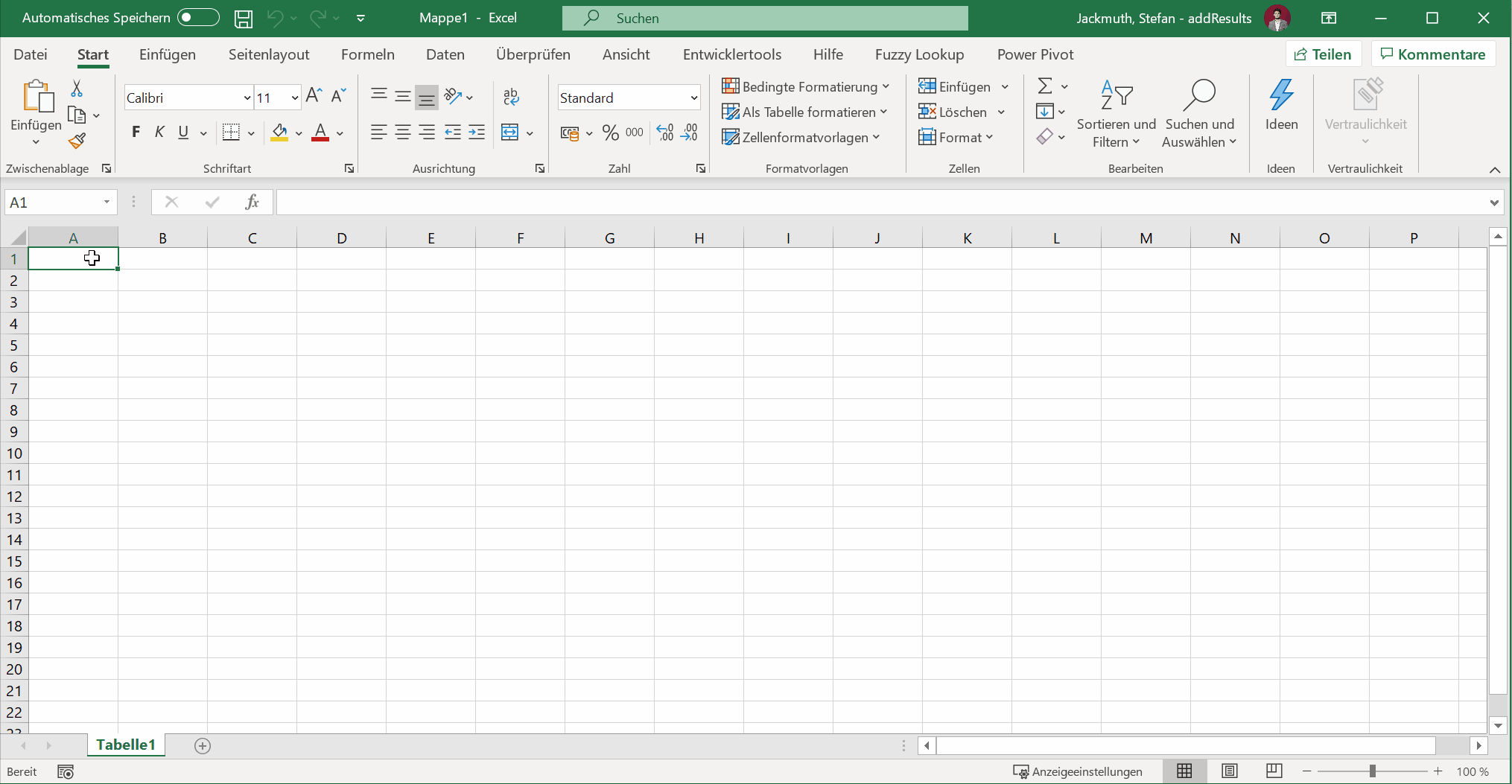The image size is (1512, 784).
Task: Open the Datei tab
Action: (x=31, y=54)
